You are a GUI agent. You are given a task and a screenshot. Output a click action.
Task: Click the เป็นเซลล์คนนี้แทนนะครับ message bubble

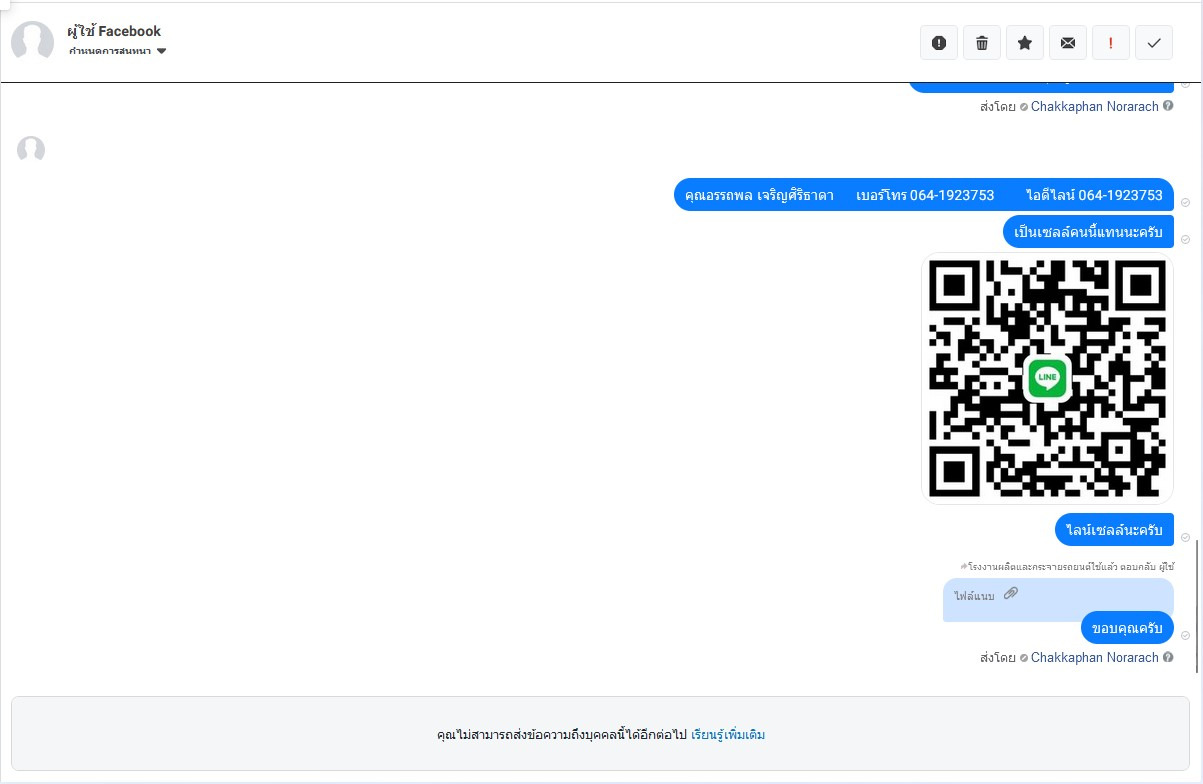[x=1088, y=232]
